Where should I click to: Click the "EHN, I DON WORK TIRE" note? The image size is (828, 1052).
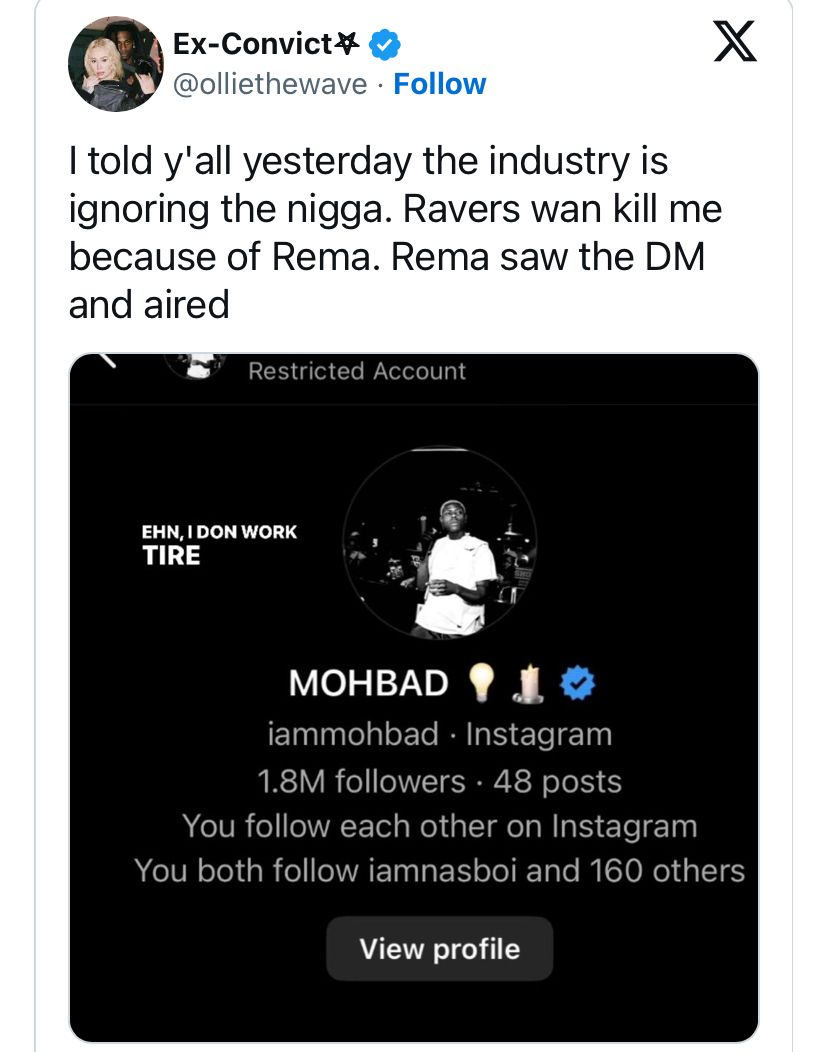coord(219,544)
